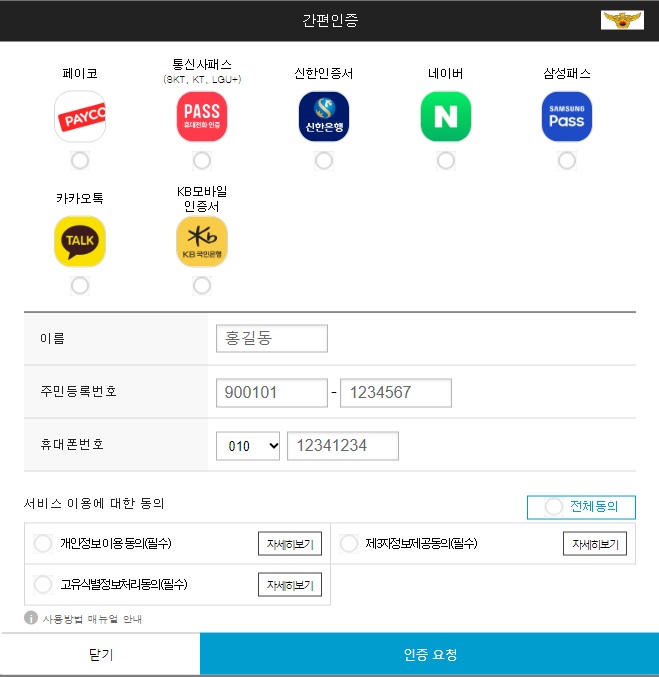Enable the radio button under 삼성패스
This screenshot has height=677, width=659.
567,161
